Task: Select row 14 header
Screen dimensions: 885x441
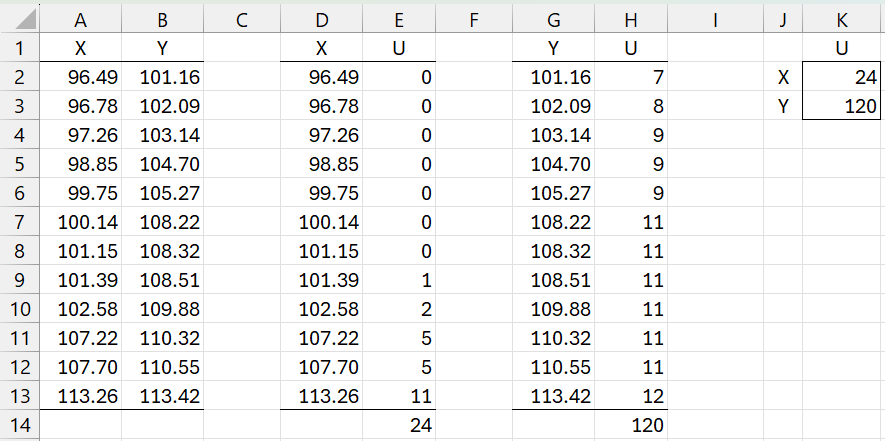Action: (20, 424)
